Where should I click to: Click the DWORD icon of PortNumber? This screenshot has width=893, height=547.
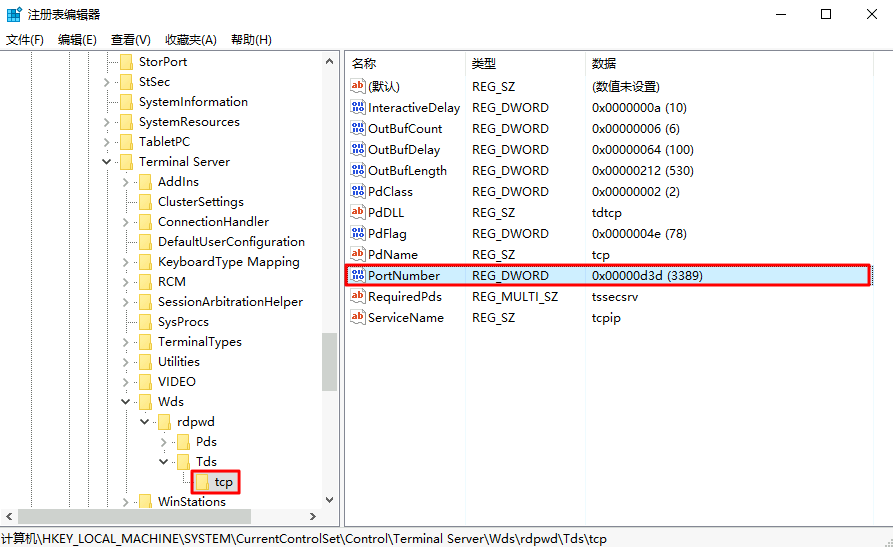[x=358, y=275]
